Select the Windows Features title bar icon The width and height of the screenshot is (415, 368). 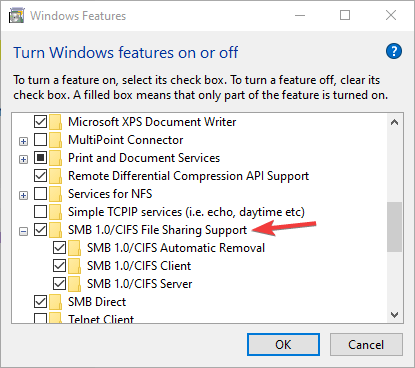coord(17,16)
